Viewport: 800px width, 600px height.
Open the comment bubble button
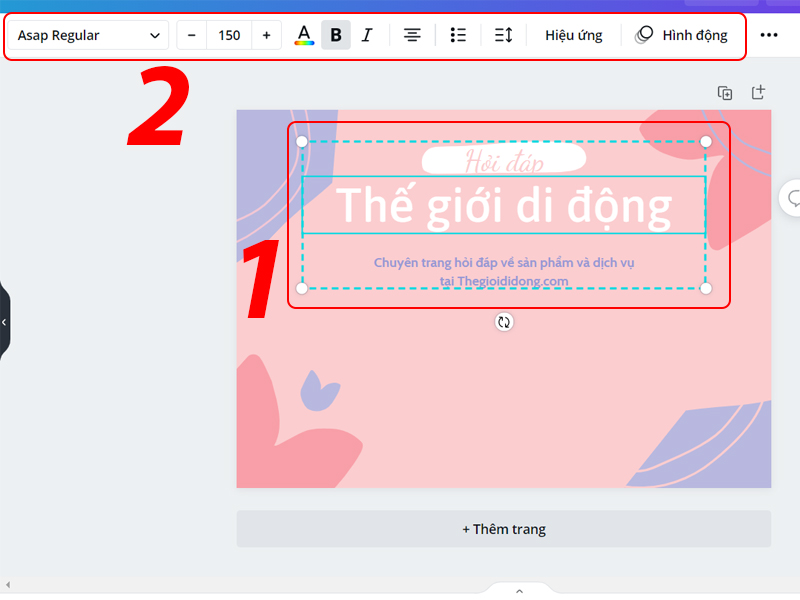791,198
